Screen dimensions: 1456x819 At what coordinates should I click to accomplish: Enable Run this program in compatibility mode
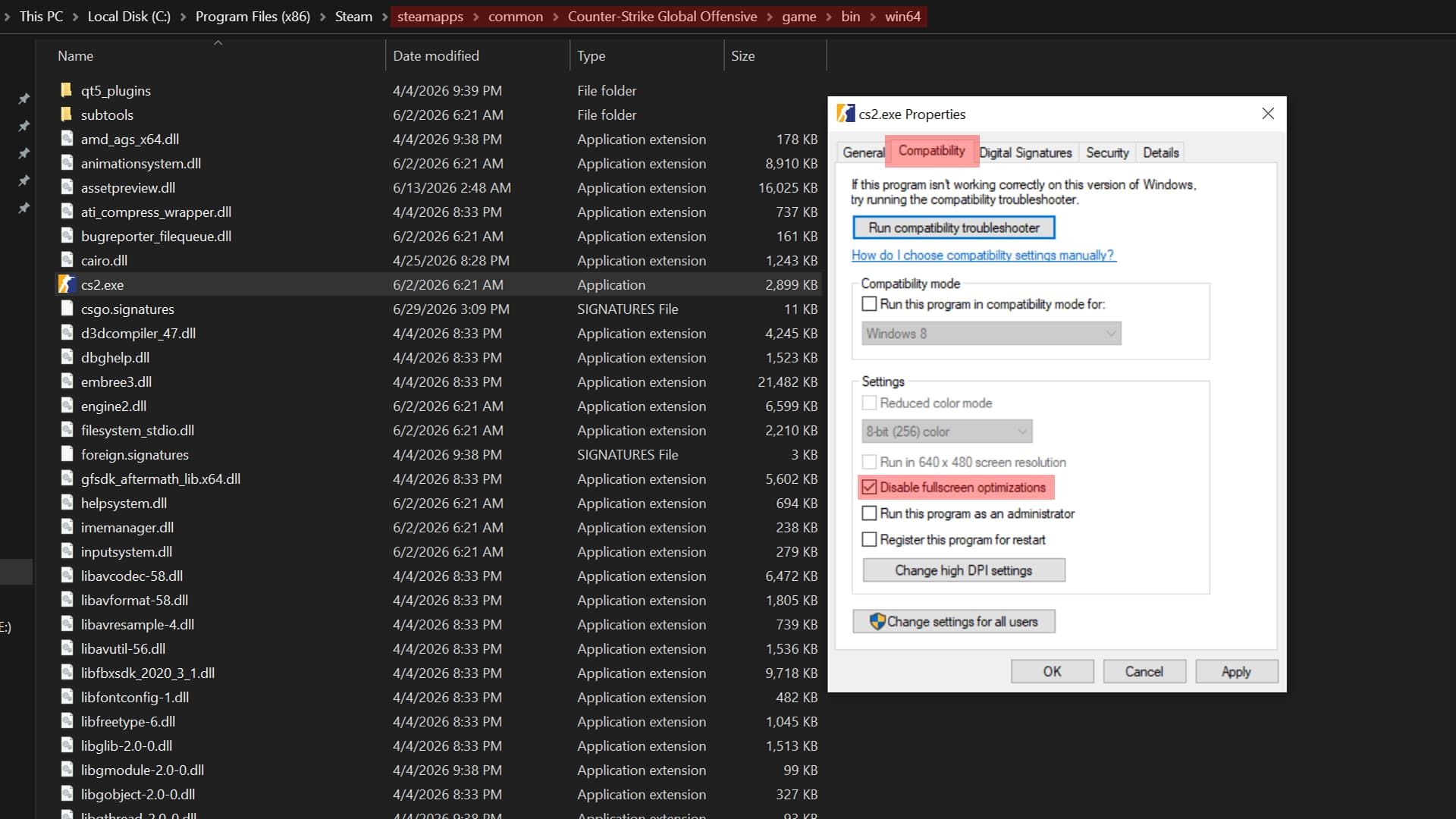(869, 304)
